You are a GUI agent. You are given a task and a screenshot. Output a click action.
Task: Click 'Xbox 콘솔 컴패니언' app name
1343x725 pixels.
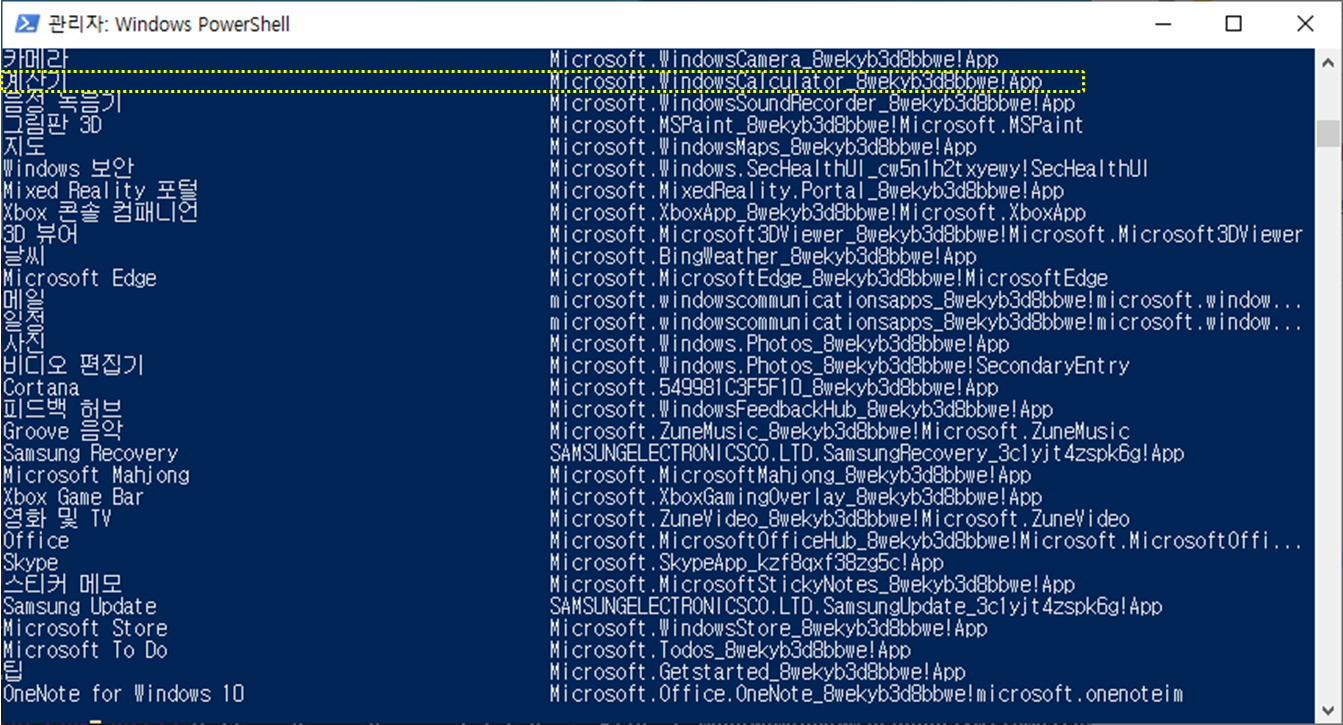point(101,213)
